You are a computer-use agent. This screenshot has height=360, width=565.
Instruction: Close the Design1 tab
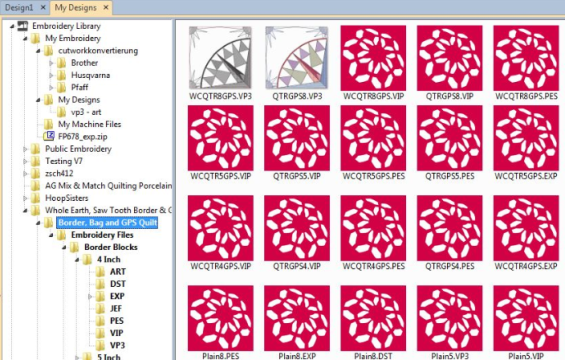click(43, 7)
